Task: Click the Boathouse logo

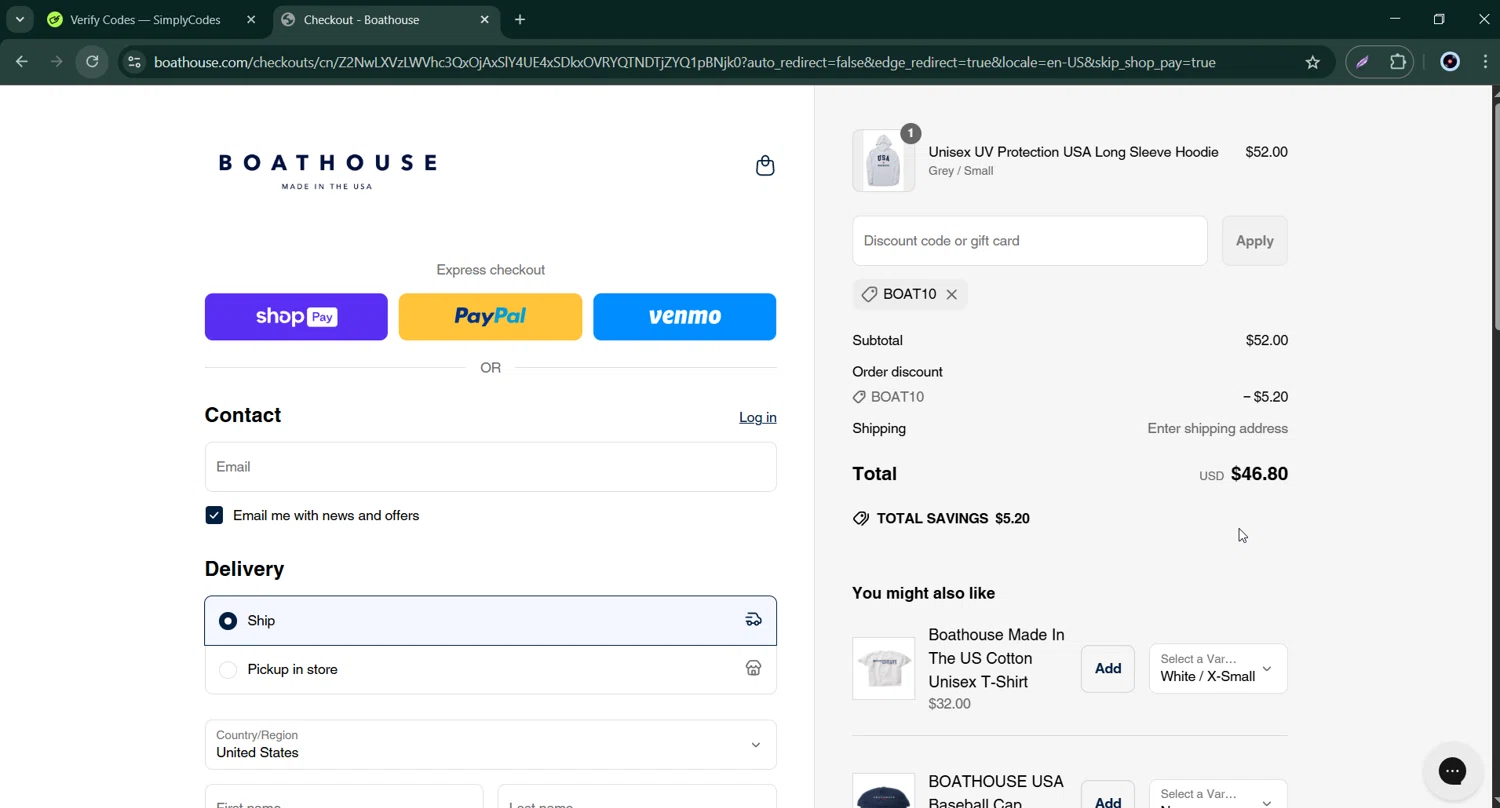Action: (x=327, y=171)
